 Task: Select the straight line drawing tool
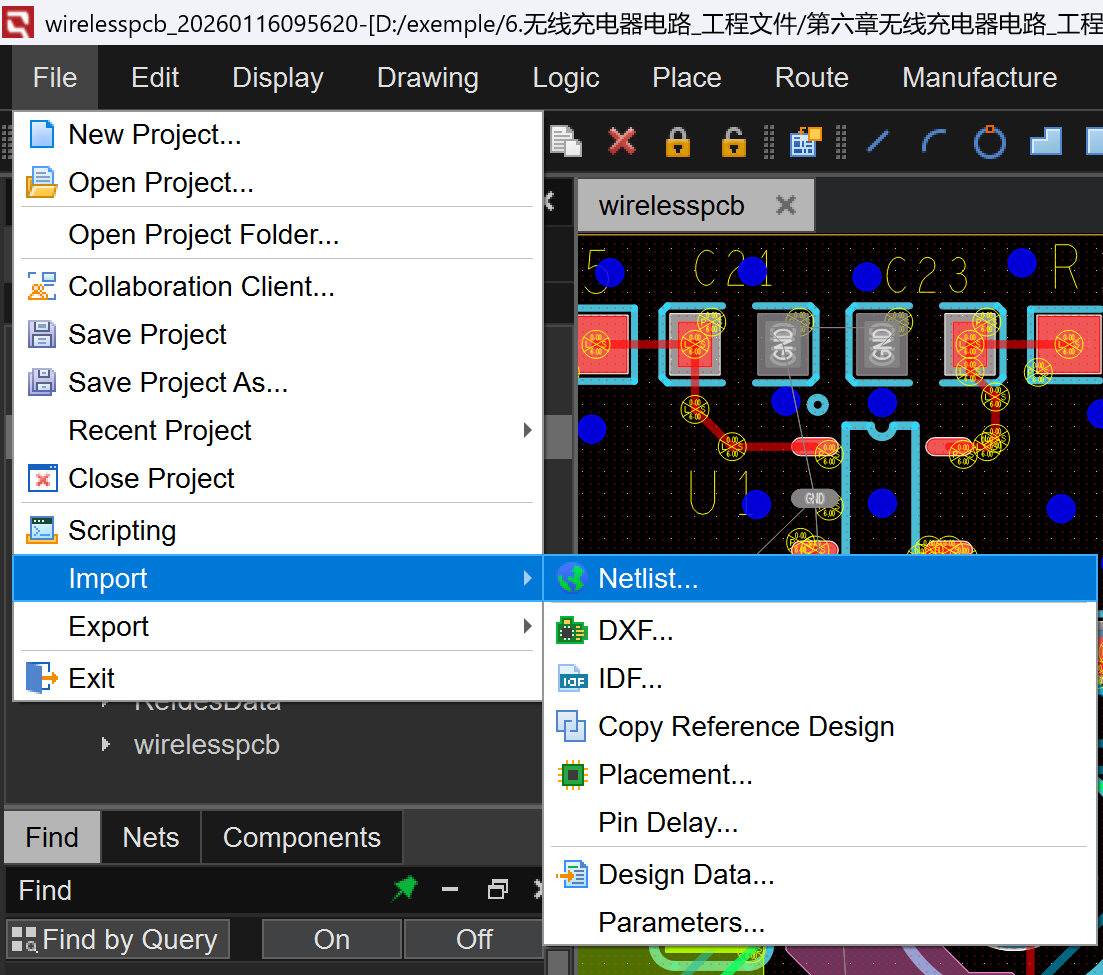click(x=878, y=142)
